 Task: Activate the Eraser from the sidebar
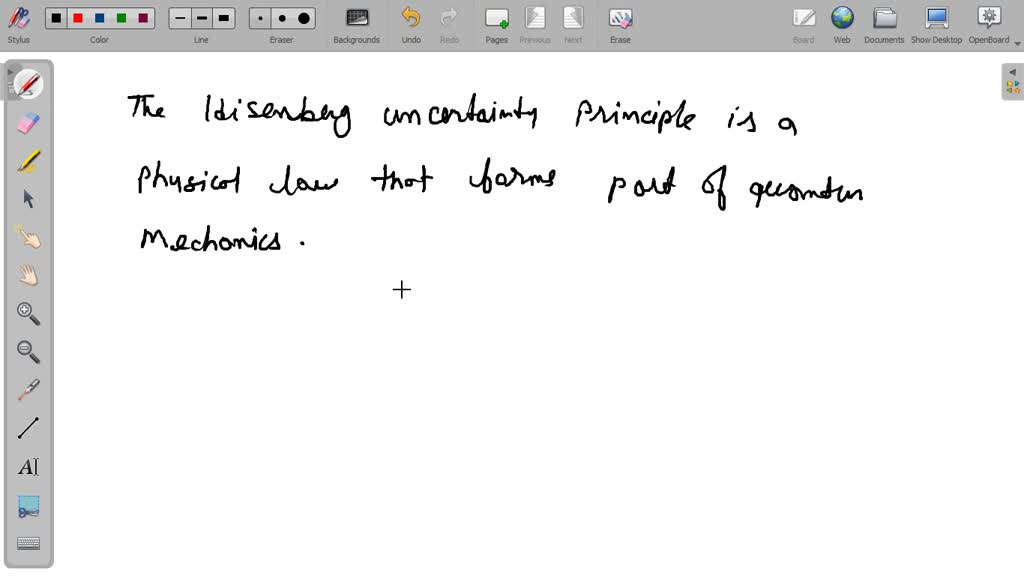(x=28, y=121)
